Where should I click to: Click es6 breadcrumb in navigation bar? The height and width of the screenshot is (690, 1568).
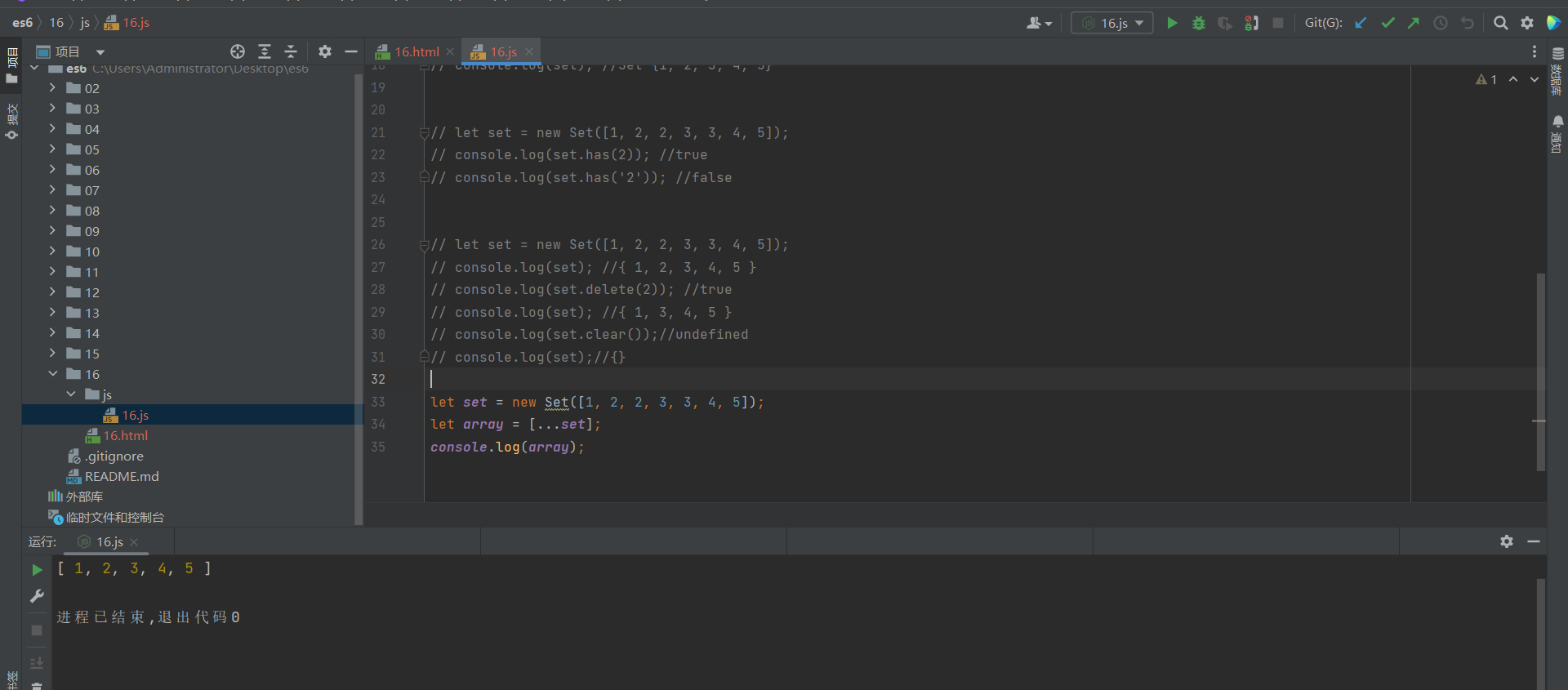pos(22,23)
